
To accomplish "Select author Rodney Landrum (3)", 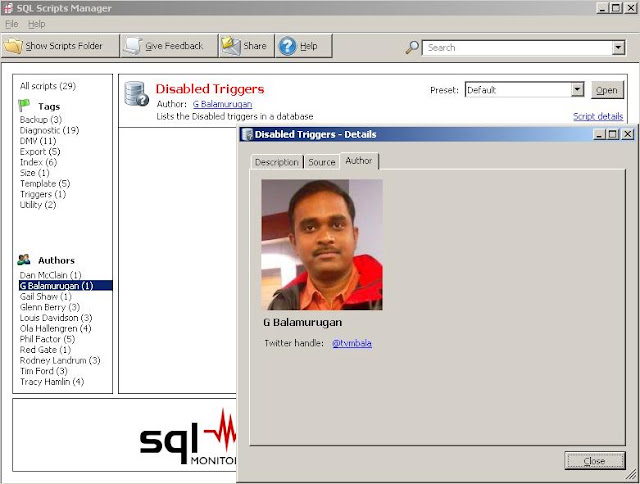I will tap(60, 360).
